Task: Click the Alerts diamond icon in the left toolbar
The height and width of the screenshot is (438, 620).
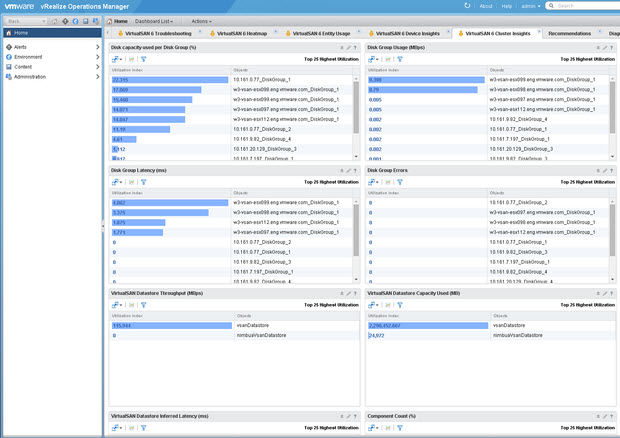Action: click(x=65, y=21)
